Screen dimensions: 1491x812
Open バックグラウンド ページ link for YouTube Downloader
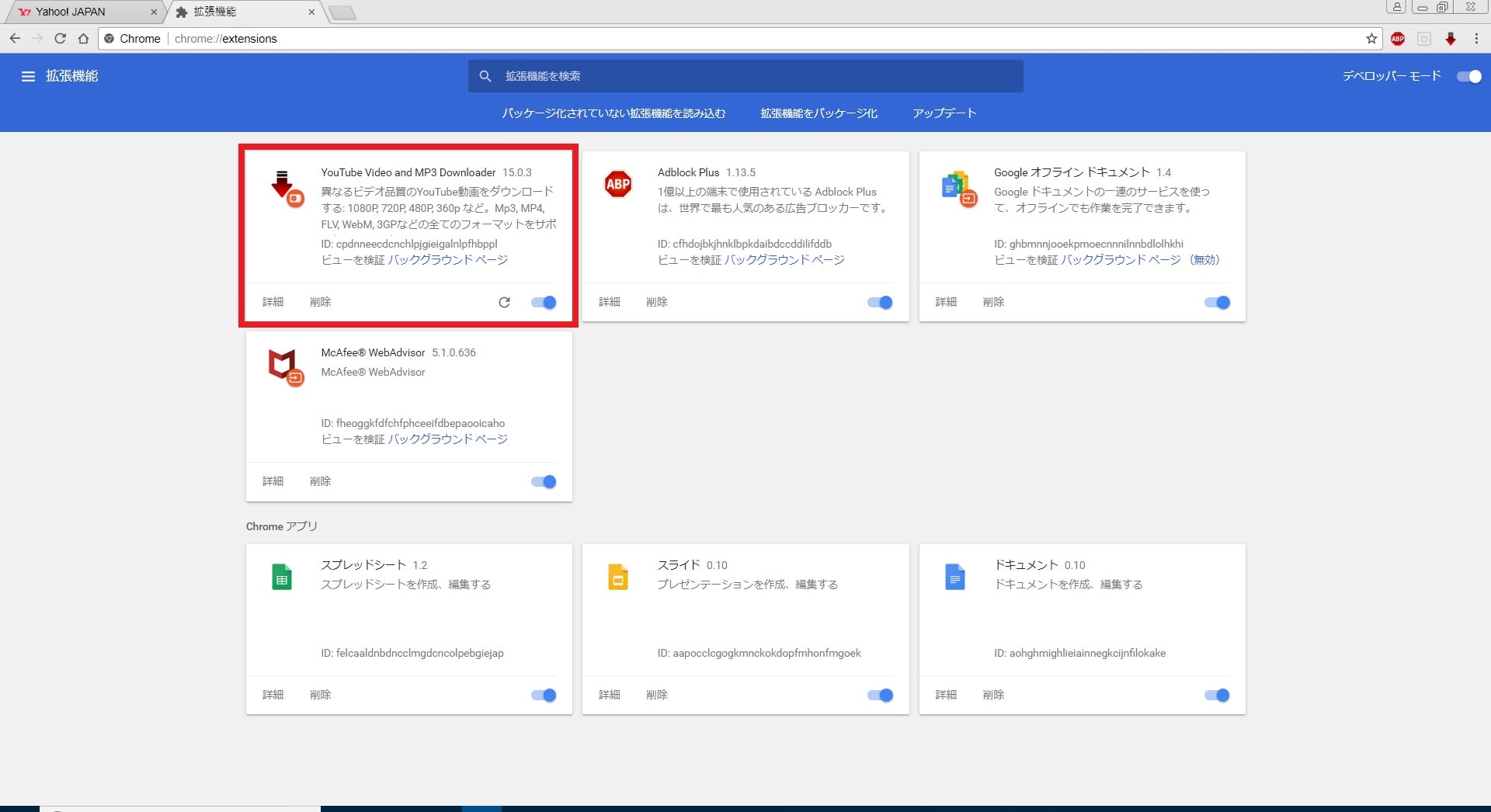pyautogui.click(x=448, y=260)
